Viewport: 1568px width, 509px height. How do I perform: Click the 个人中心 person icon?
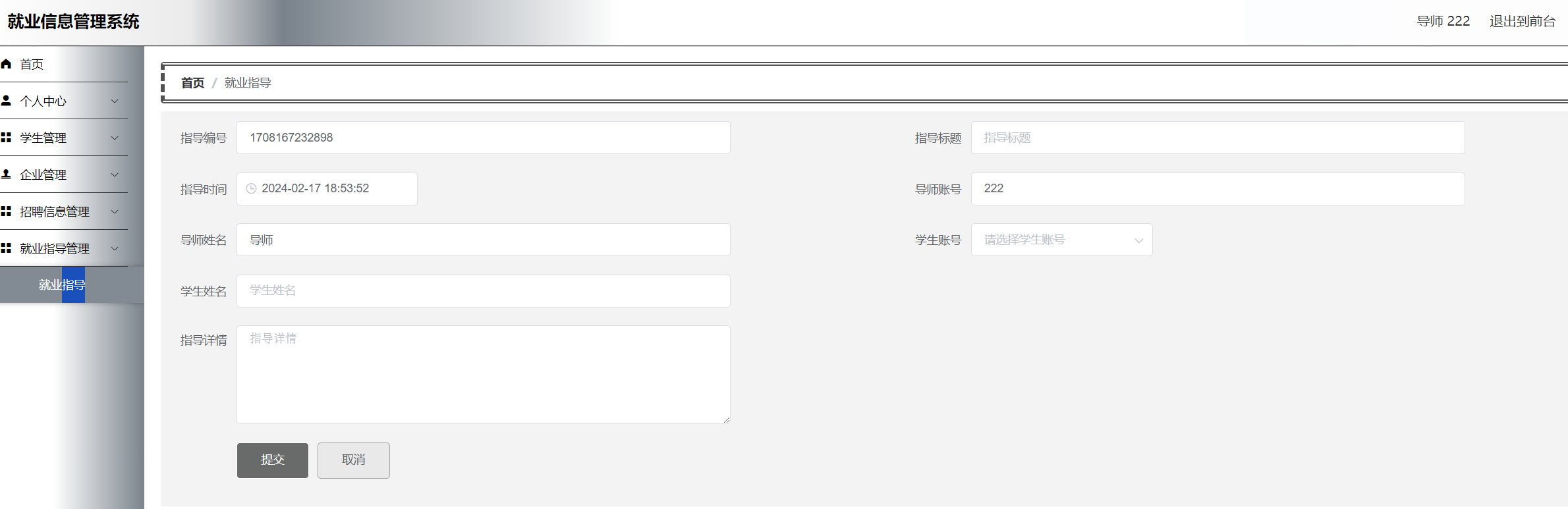[x=7, y=101]
